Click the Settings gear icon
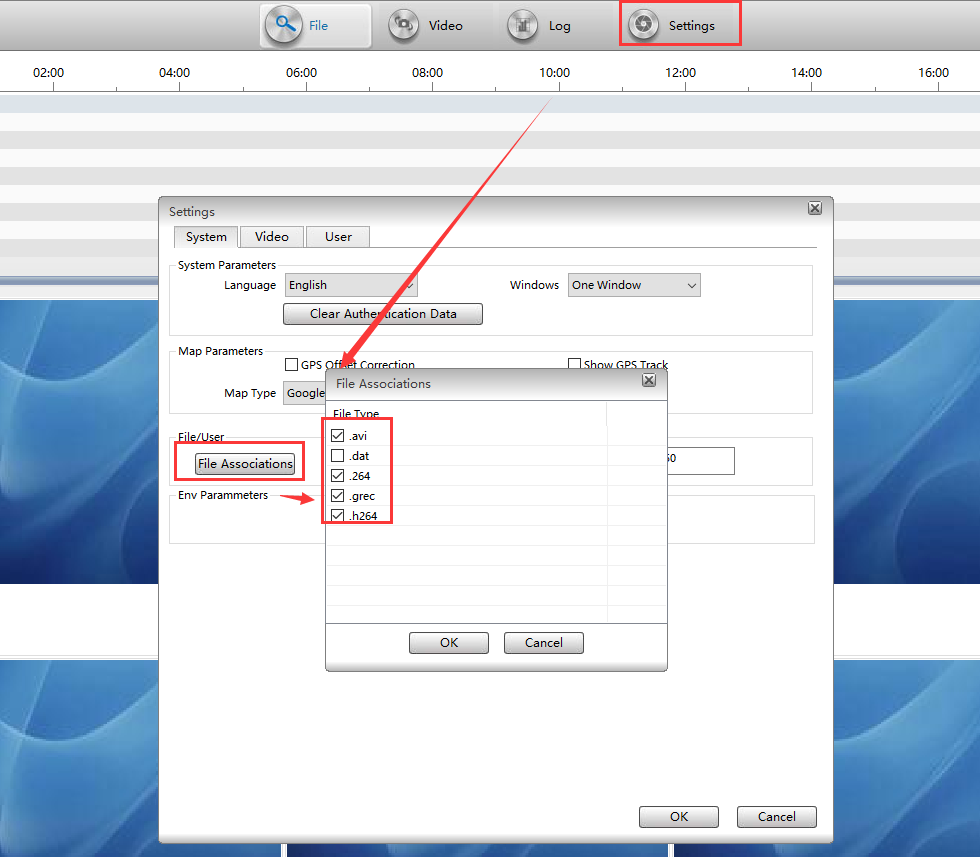 pyautogui.click(x=643, y=25)
